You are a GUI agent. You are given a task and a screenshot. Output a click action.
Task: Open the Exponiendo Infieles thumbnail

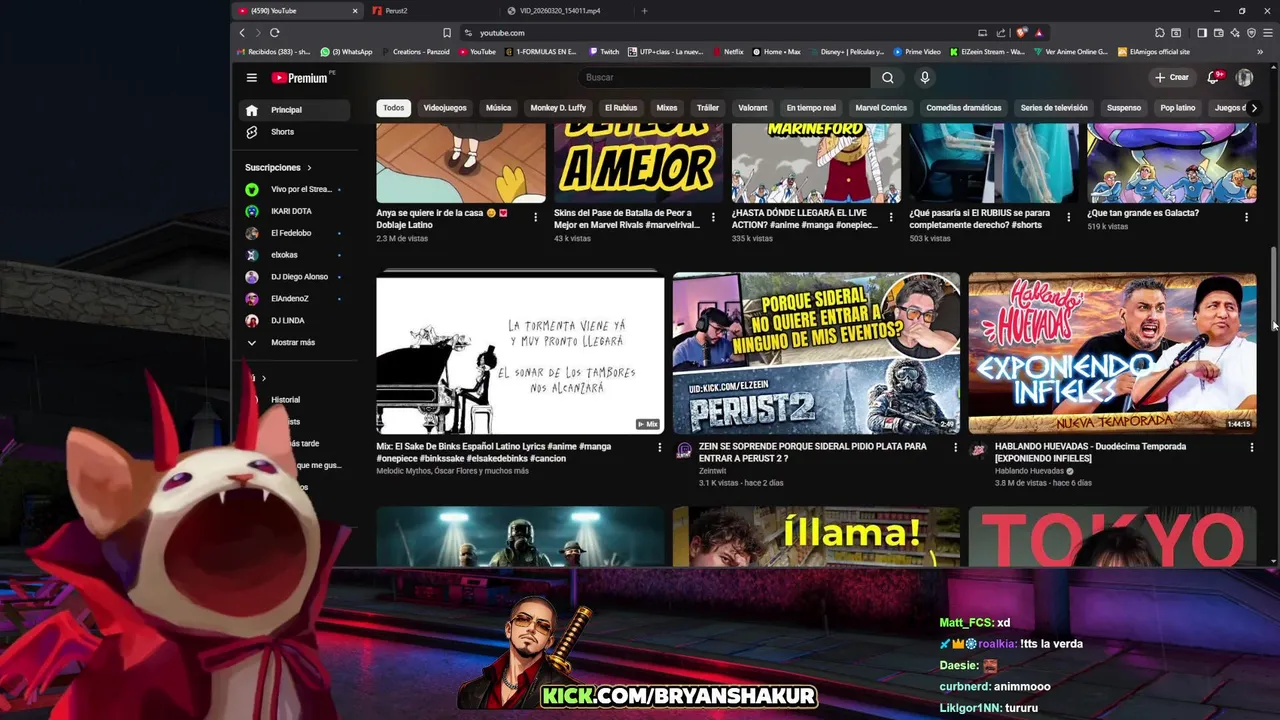tap(1112, 353)
